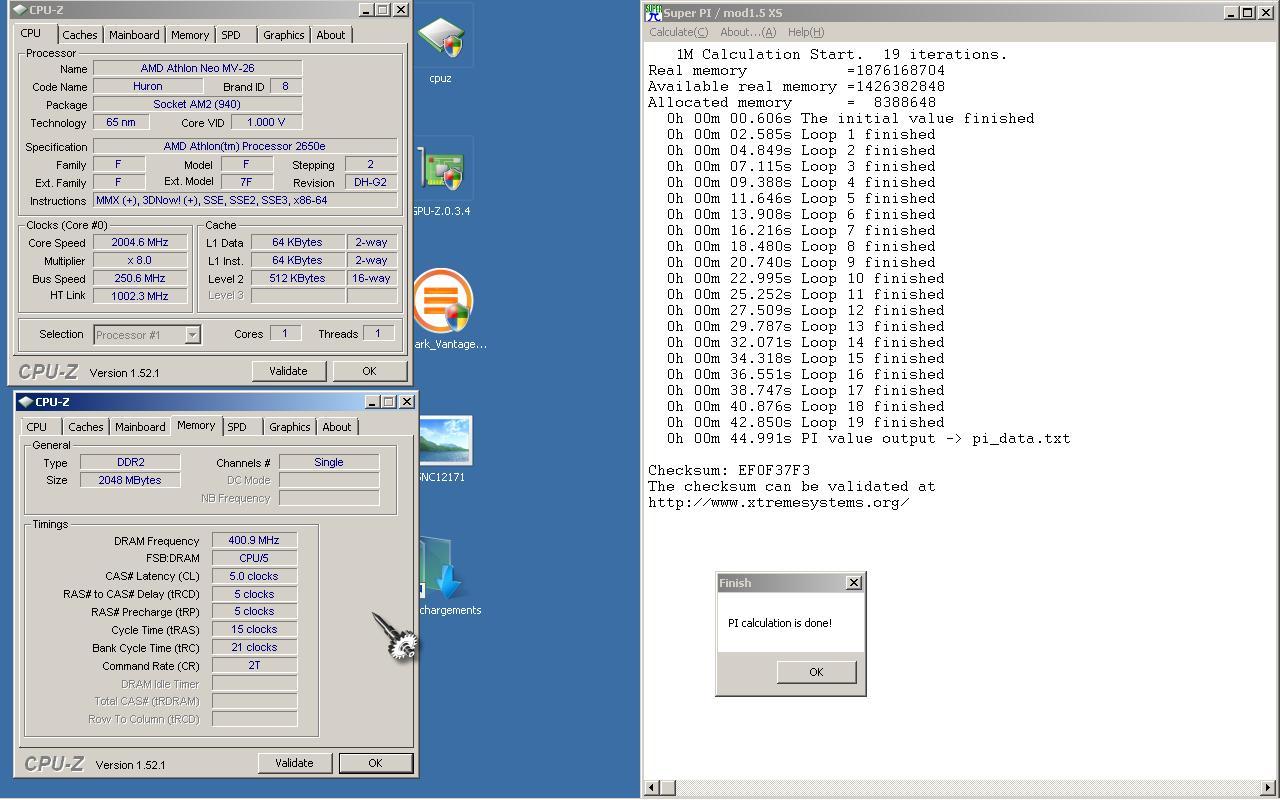Switch to Mainboard tab in upper CPU-Z

click(x=134, y=35)
